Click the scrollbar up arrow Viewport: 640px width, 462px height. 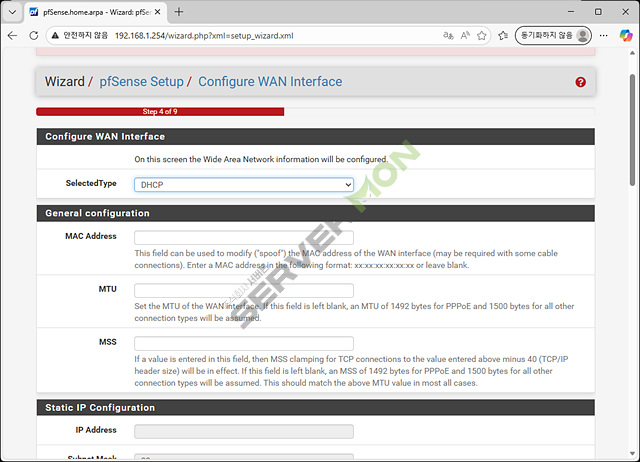(x=632, y=53)
